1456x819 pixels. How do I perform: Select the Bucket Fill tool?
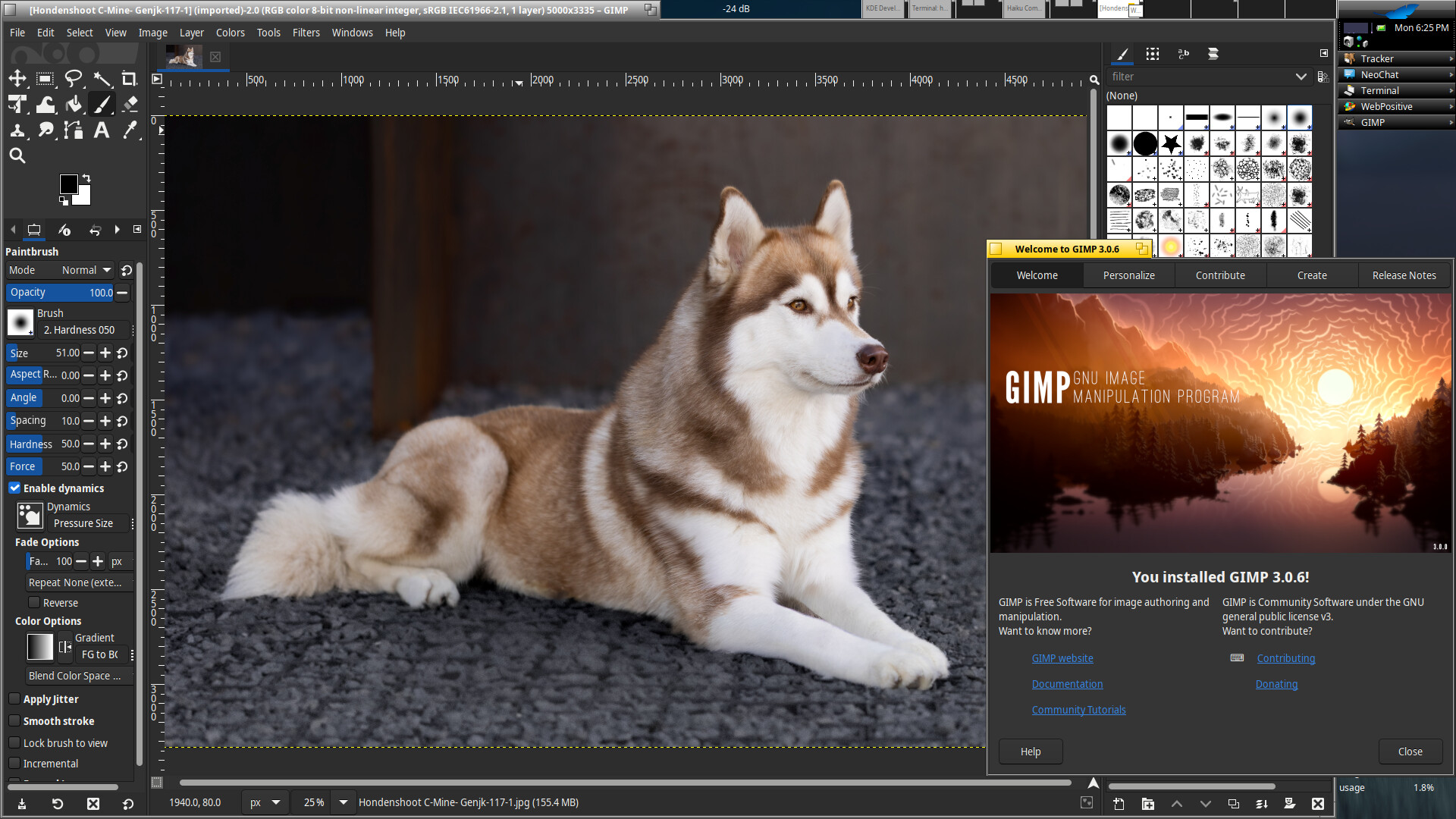(74, 105)
